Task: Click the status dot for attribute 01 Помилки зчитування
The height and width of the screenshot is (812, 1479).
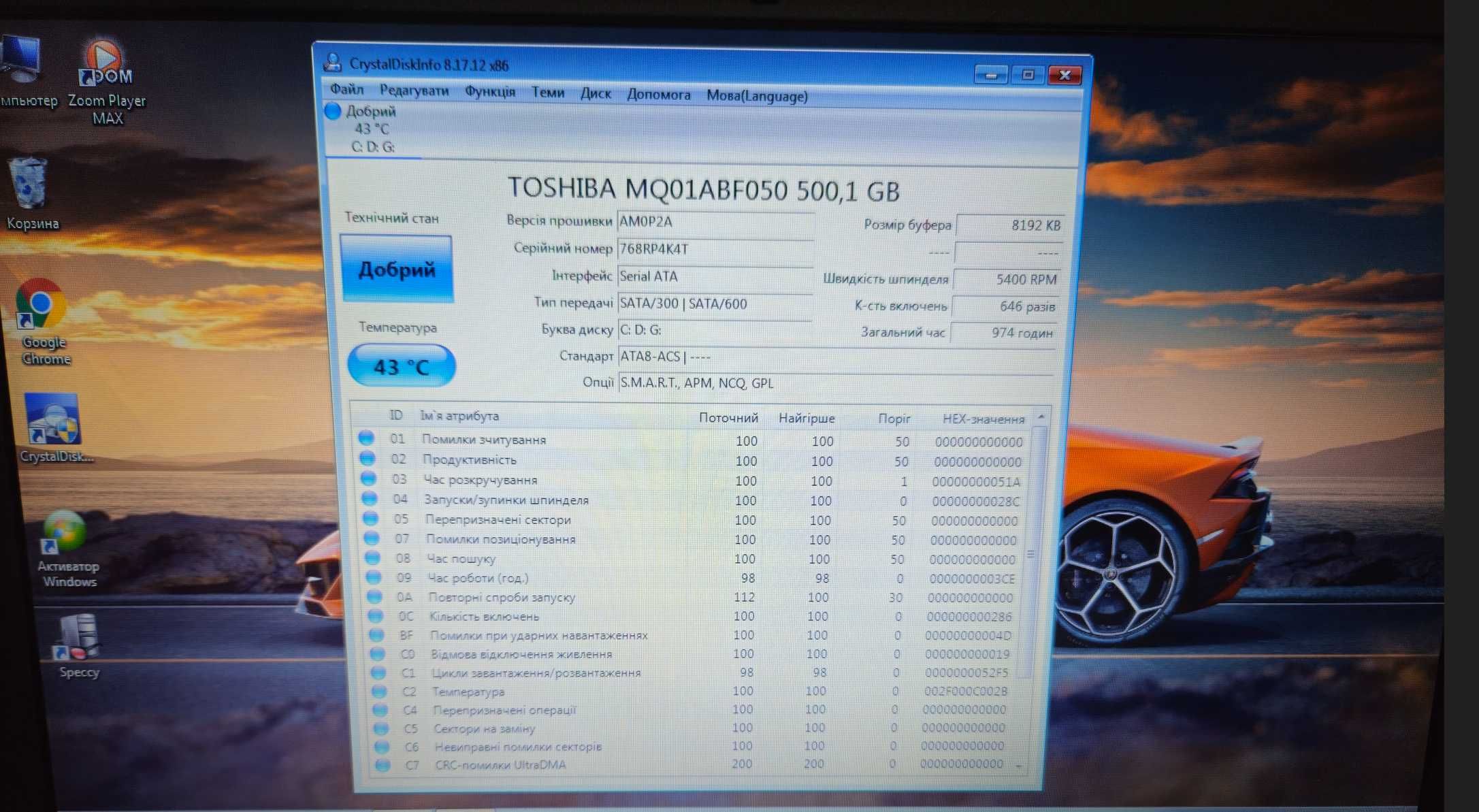Action: click(x=366, y=438)
